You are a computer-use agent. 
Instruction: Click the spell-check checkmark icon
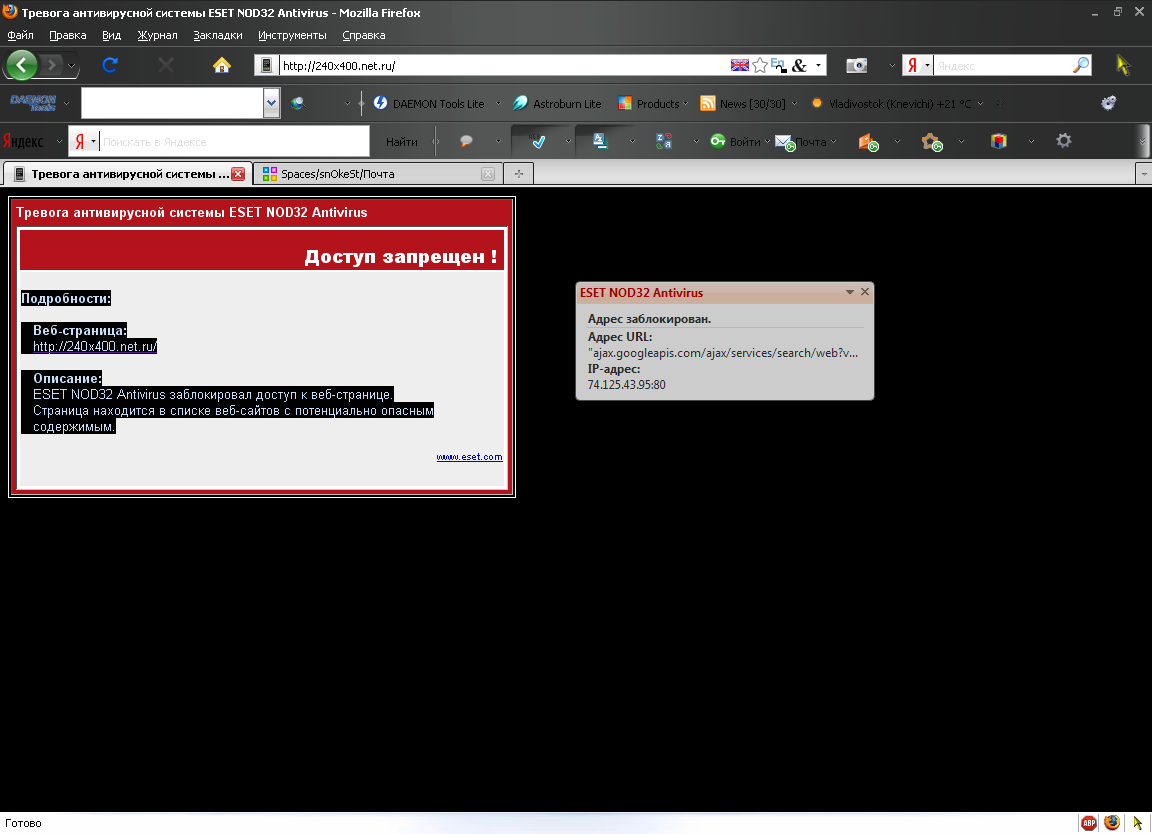(538, 141)
